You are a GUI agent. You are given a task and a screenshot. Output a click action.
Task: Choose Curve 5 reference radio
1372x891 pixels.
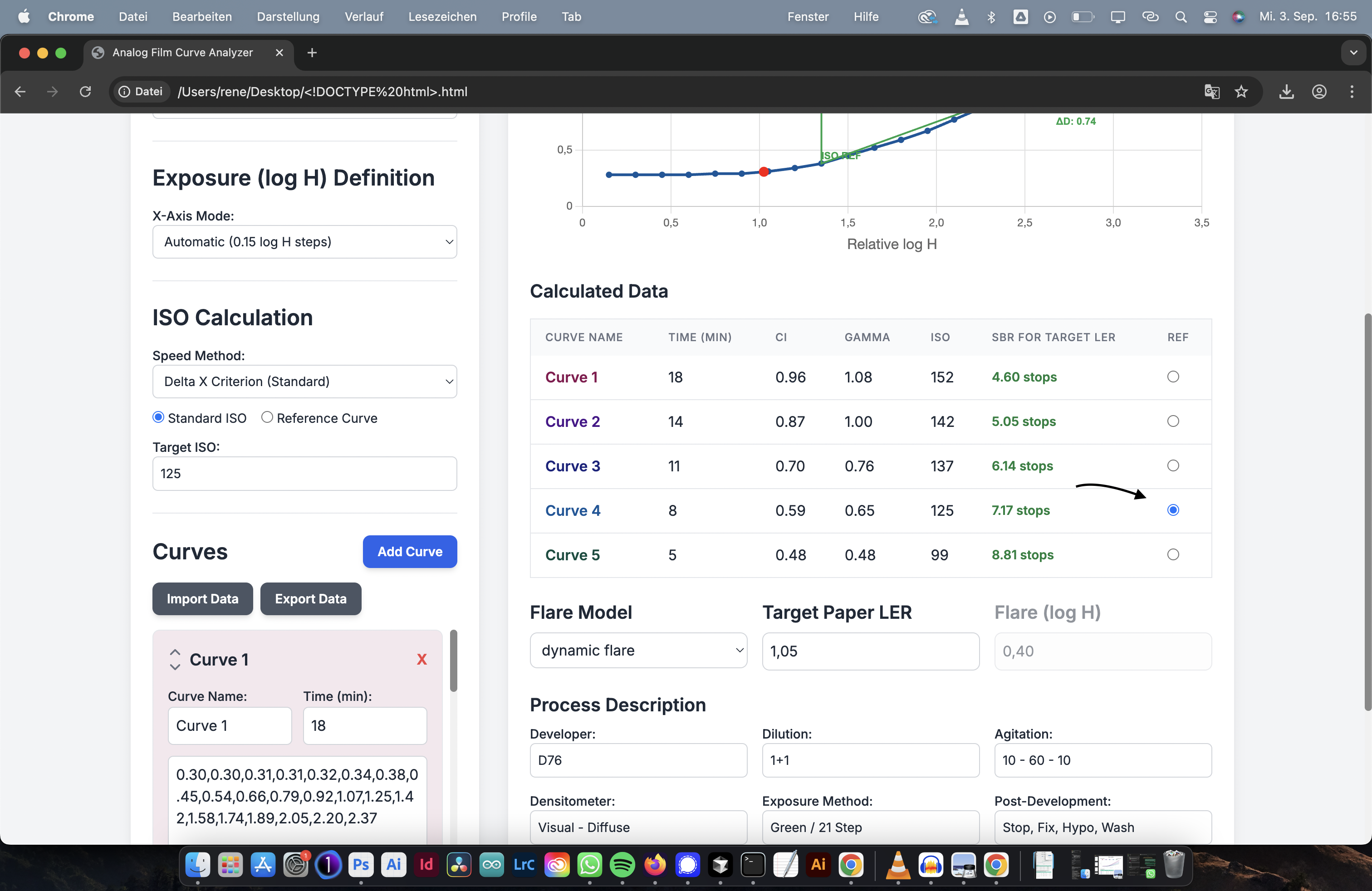click(1172, 554)
